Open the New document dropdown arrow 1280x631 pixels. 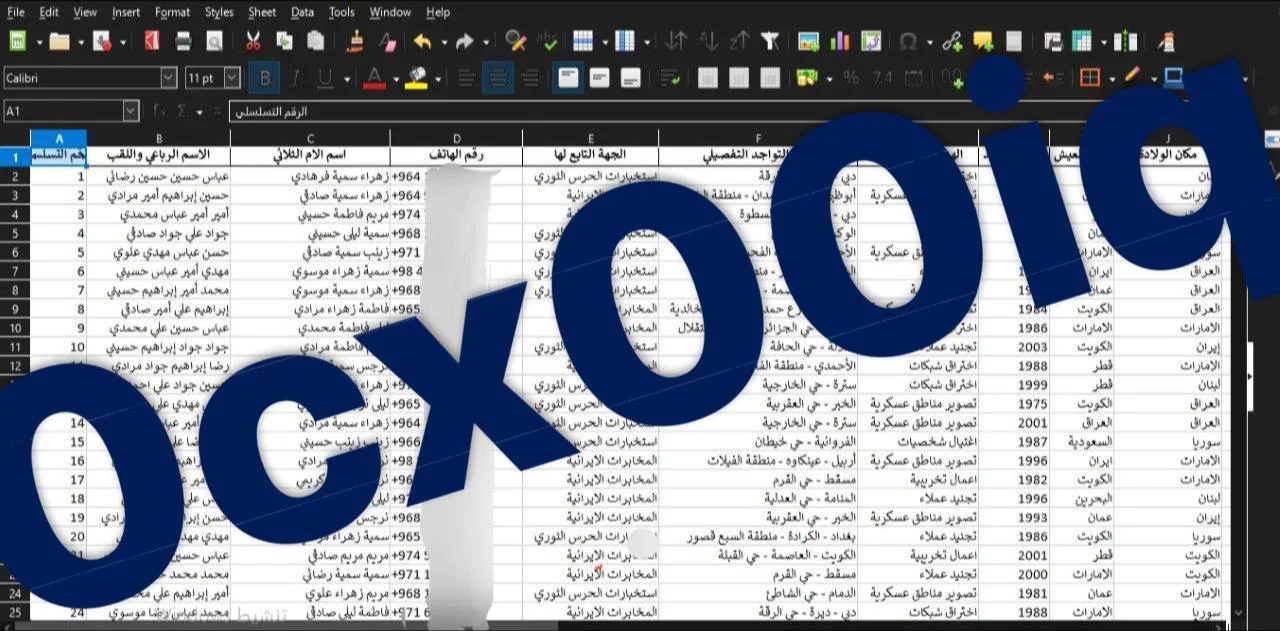(x=38, y=42)
